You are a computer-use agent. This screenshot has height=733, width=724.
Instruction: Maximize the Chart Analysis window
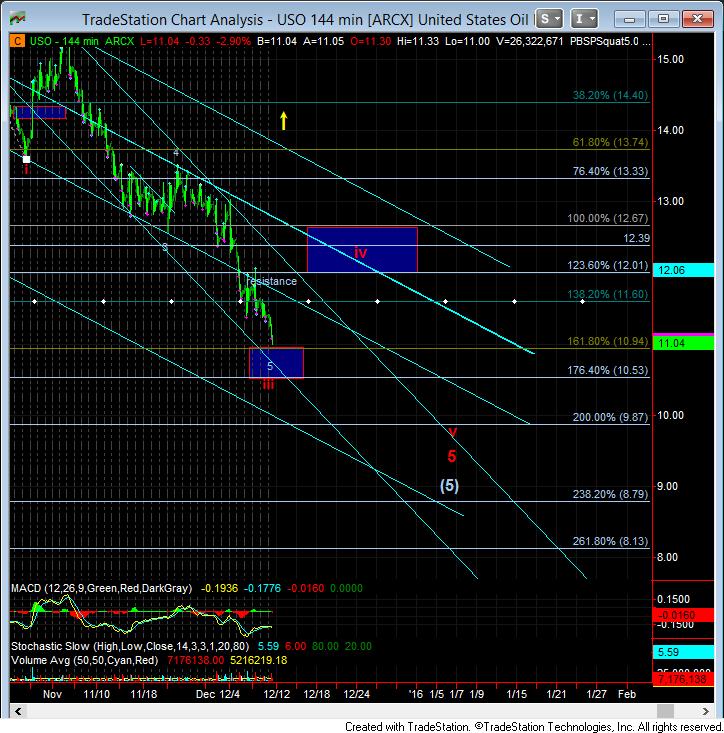tap(663, 19)
